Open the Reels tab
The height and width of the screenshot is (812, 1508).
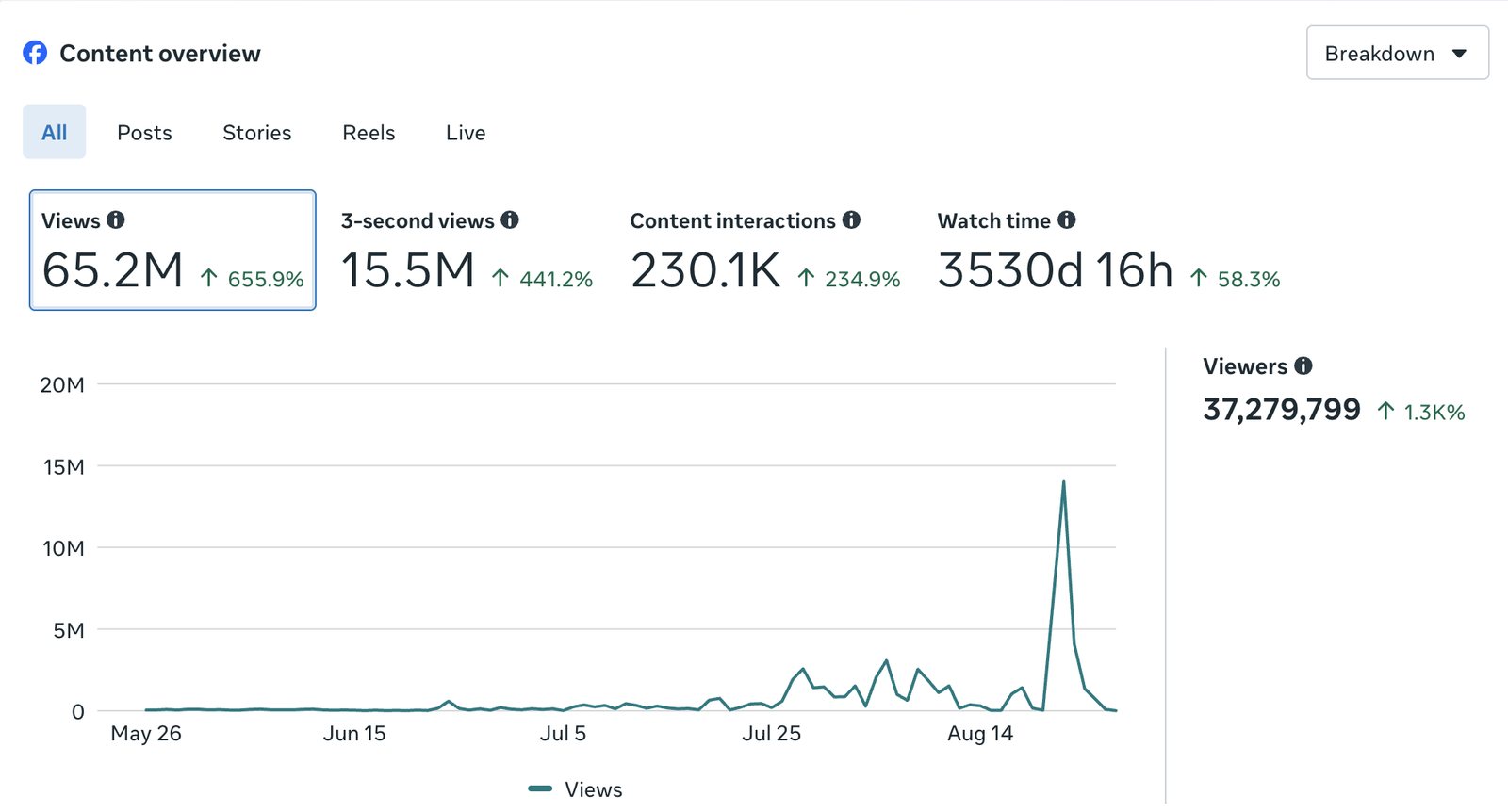pos(369,133)
